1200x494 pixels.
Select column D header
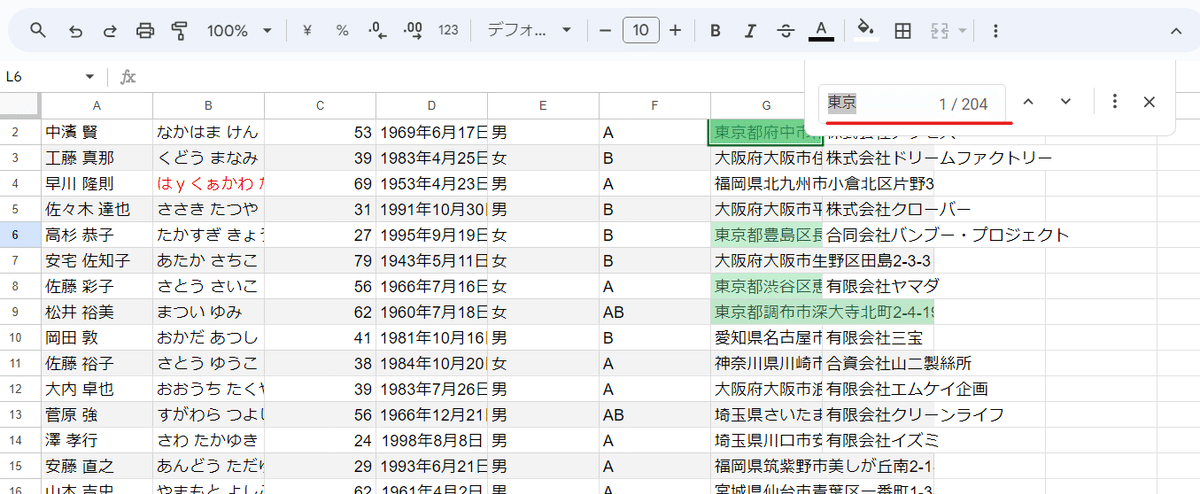[x=432, y=105]
